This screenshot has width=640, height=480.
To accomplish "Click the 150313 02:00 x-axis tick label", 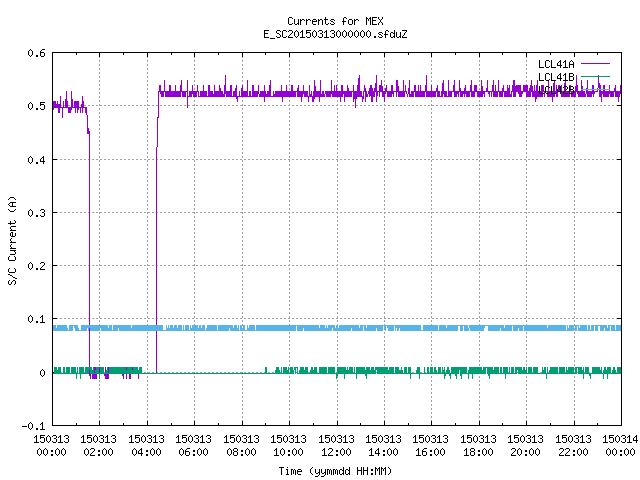I will coord(98,446).
